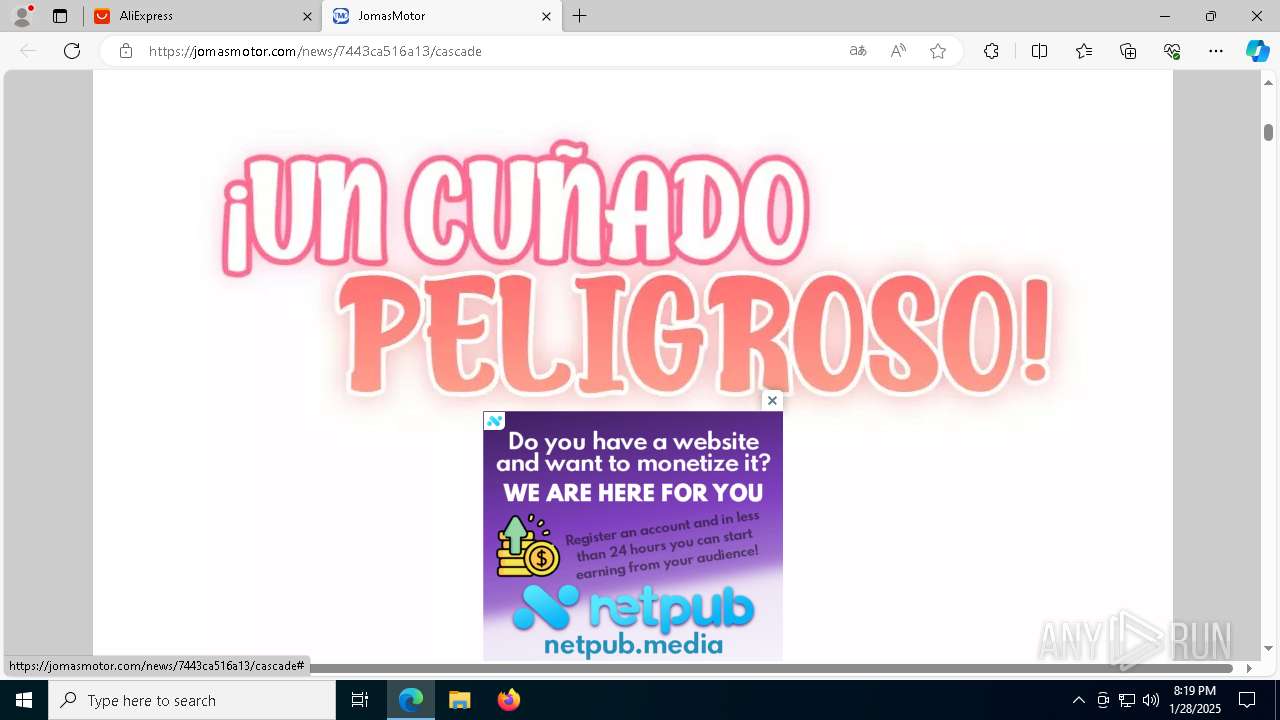The image size is (1280, 720).
Task: Open the tab actions menu icon
Action: [60, 16]
